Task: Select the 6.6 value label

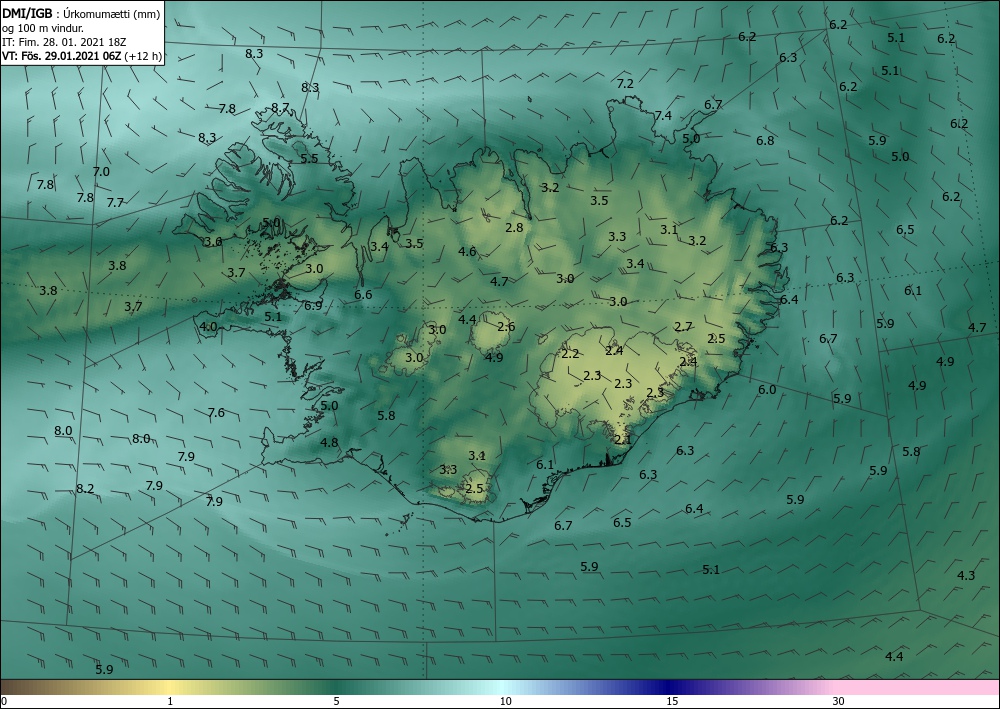Action: [363, 295]
